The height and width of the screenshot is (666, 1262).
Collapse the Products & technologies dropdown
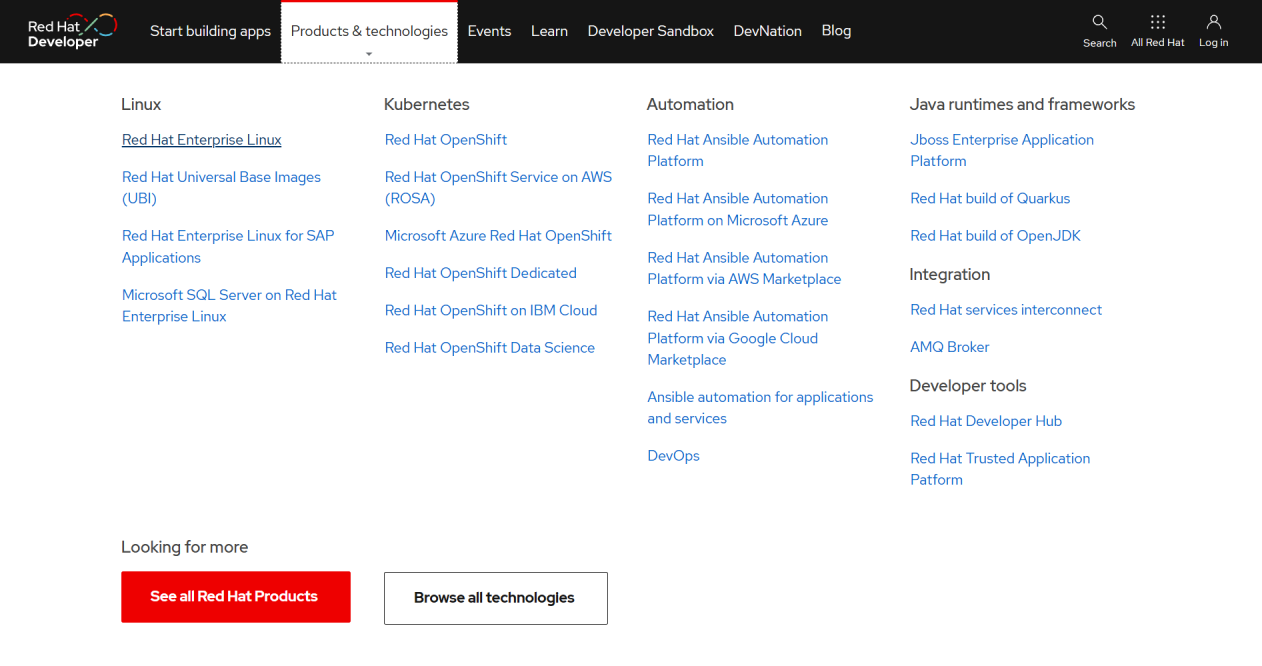point(369,32)
